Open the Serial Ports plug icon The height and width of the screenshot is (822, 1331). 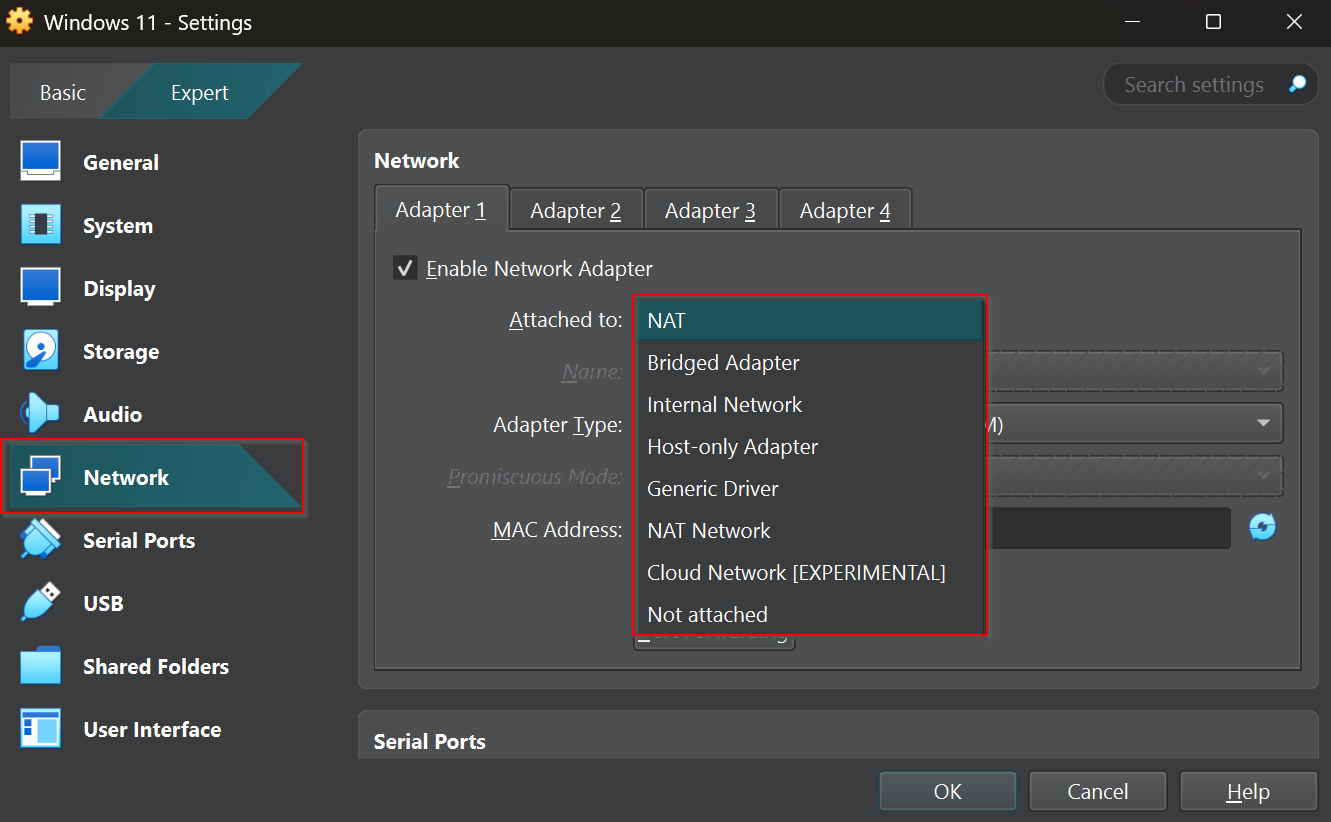pyautogui.click(x=41, y=540)
